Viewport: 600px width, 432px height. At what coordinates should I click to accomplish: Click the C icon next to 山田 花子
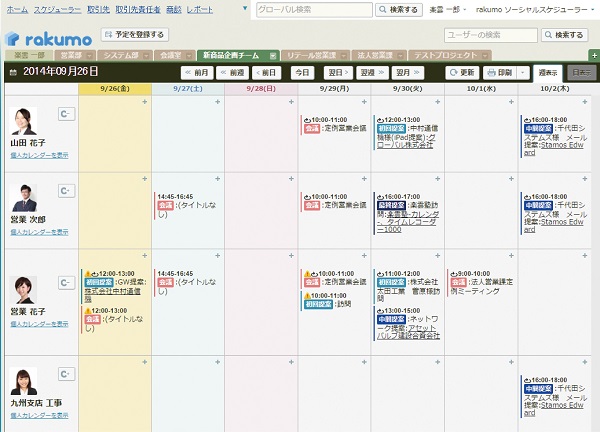pyautogui.click(x=66, y=114)
